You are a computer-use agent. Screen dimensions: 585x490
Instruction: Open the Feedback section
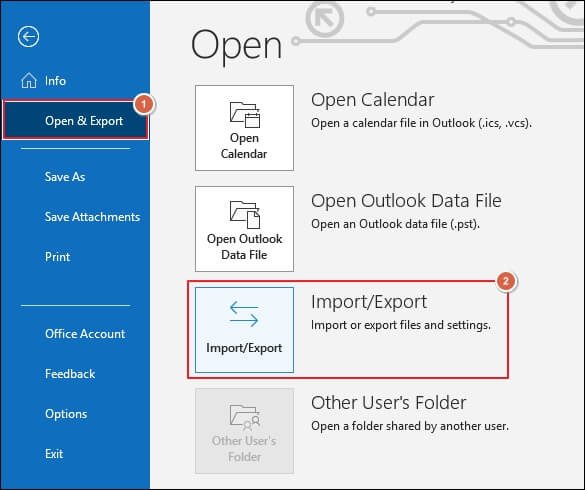[x=70, y=374]
